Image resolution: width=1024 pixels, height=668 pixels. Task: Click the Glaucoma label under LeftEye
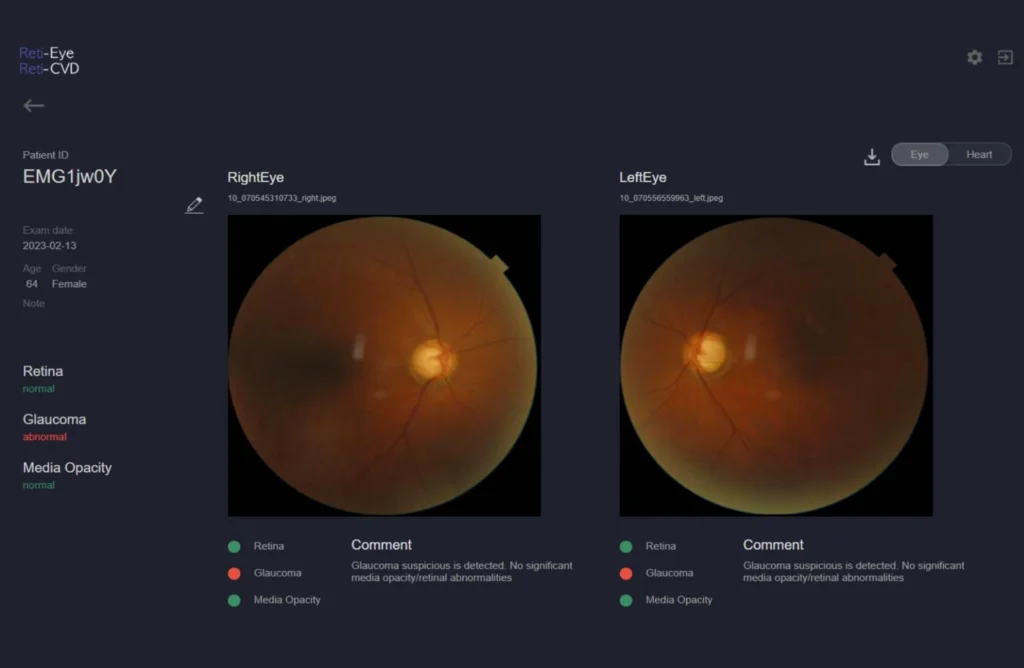669,573
